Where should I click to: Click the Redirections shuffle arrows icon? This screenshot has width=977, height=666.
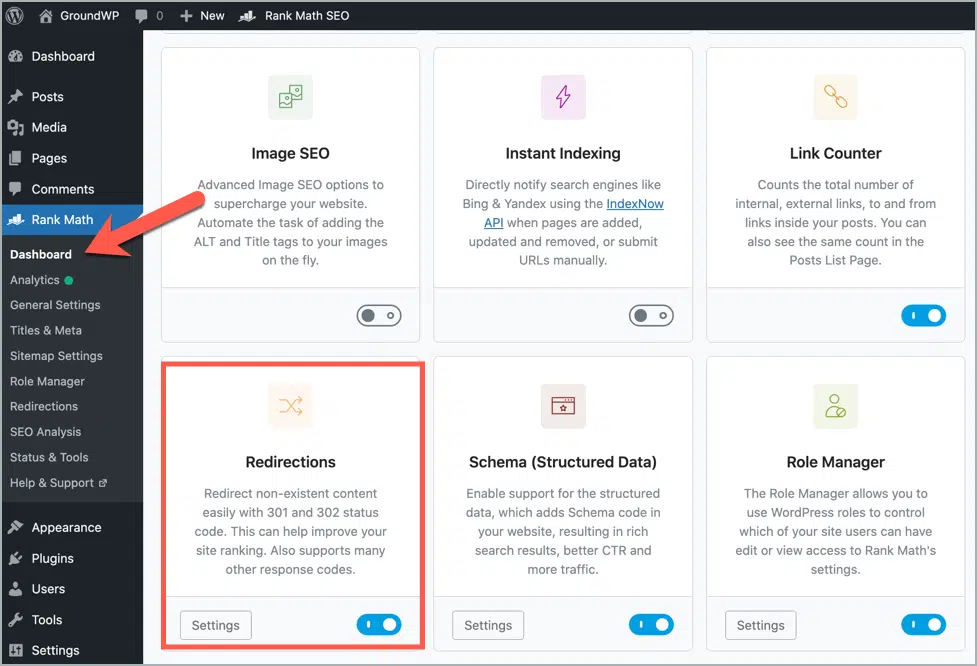[290, 406]
